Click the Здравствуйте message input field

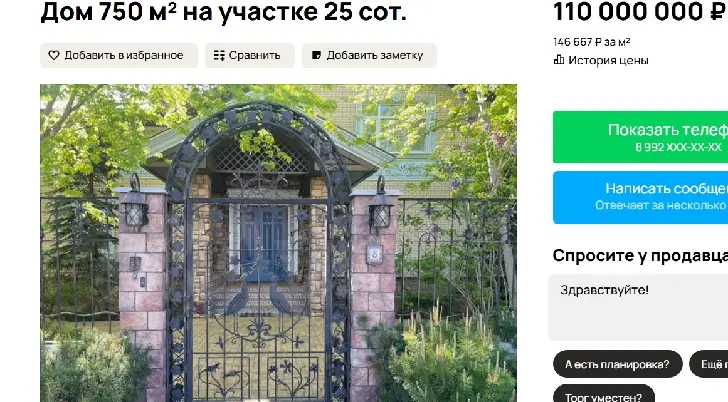coord(638,307)
